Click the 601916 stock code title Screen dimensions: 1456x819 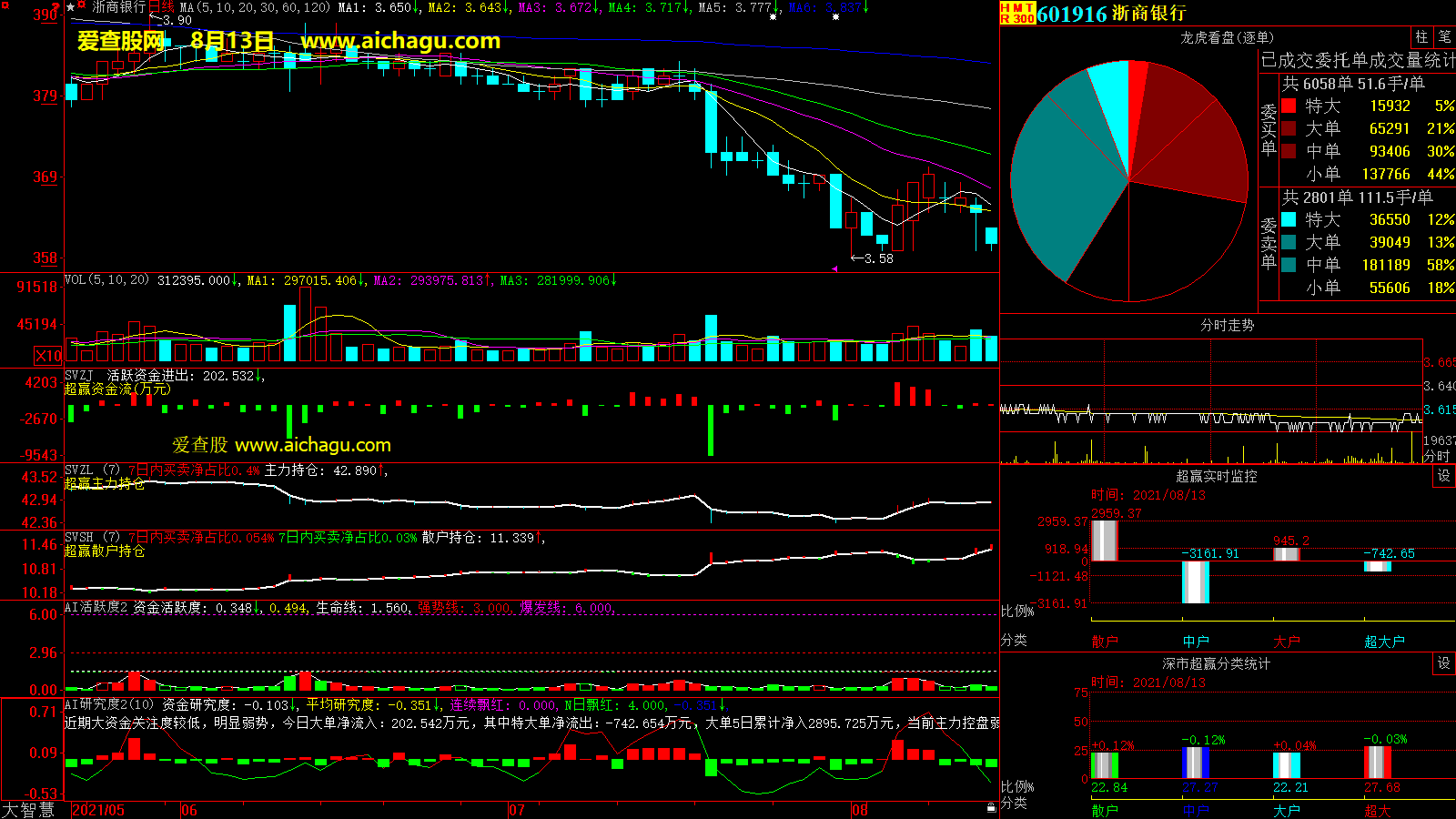[x=1072, y=14]
